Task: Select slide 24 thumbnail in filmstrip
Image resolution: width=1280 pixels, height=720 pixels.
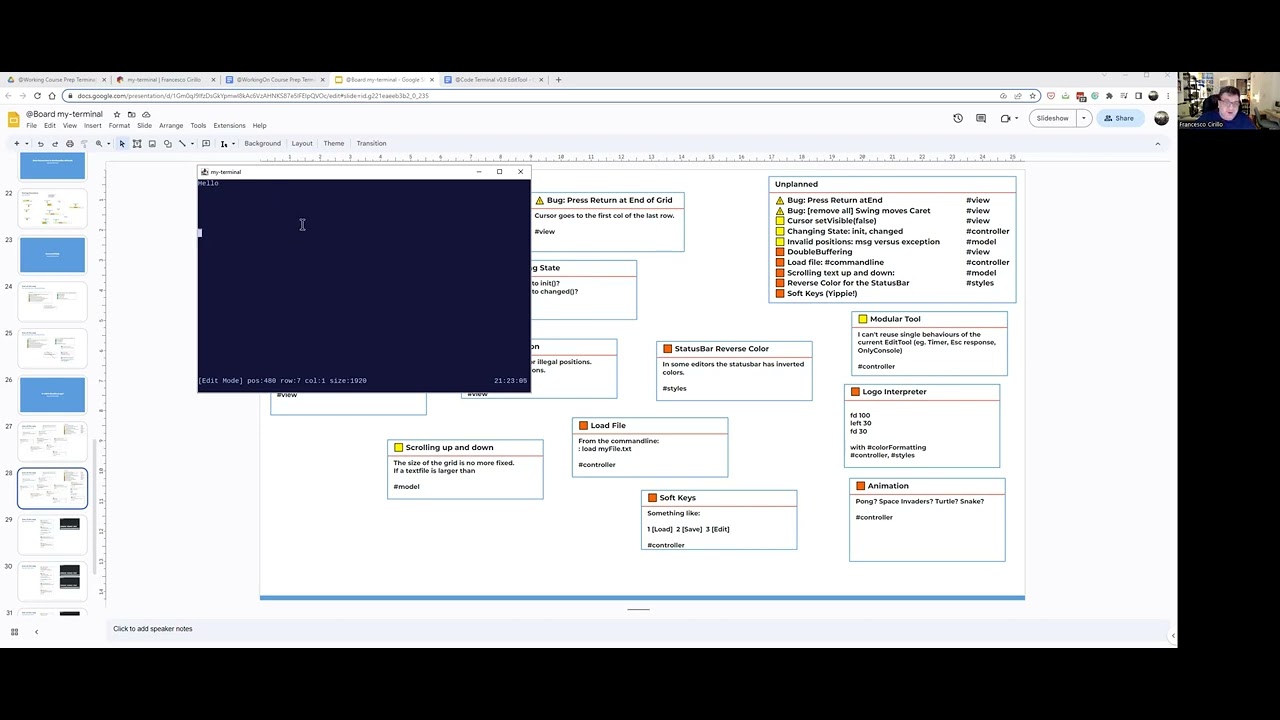Action: 53,300
